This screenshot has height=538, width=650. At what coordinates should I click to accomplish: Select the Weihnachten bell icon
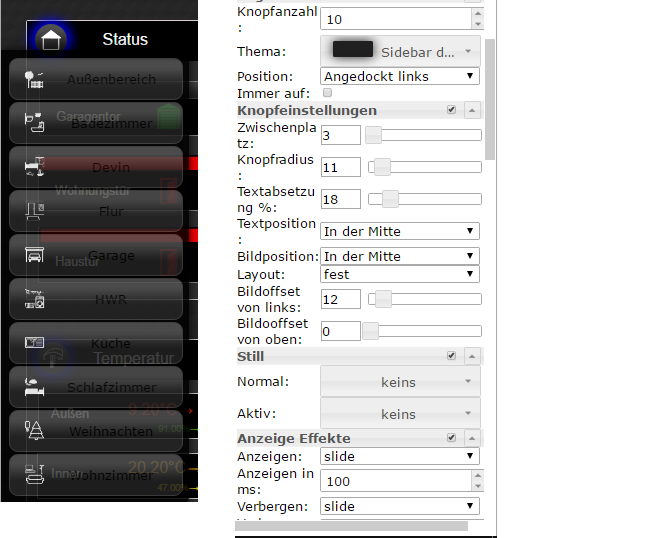pyautogui.click(x=34, y=431)
